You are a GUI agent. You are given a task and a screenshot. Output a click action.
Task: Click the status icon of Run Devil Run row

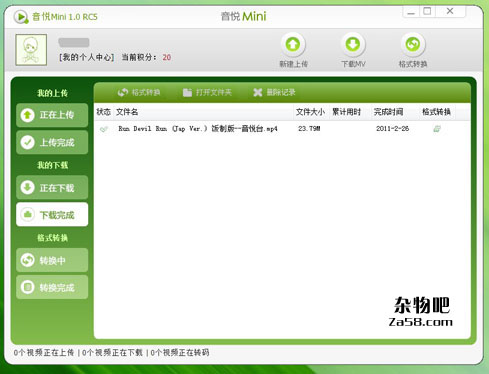click(x=104, y=129)
